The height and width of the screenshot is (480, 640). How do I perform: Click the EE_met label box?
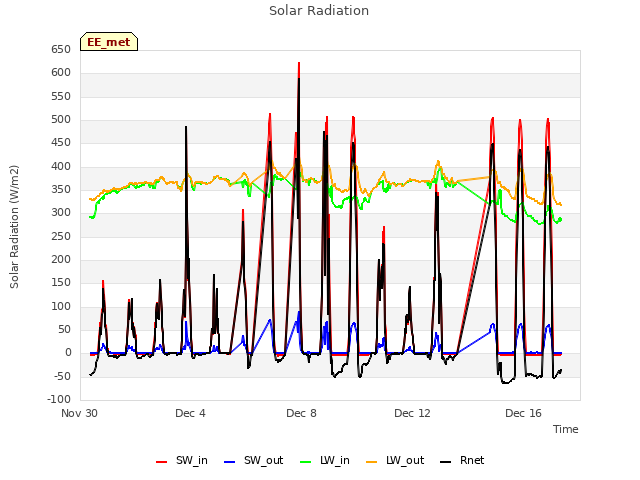[109, 42]
